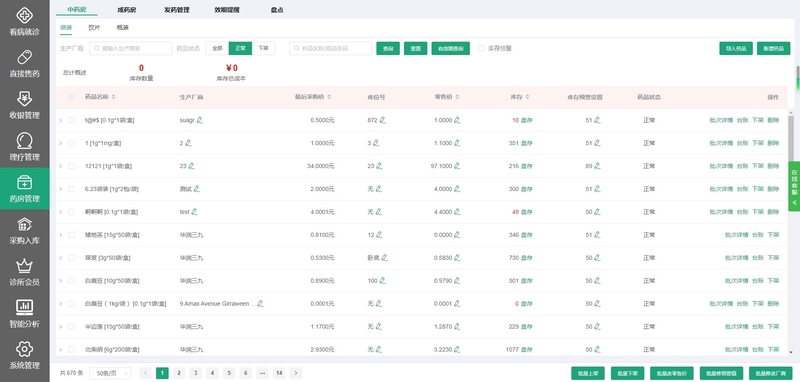Go to next page arrow in pagination
This screenshot has width=800, height=382.
pyautogui.click(x=295, y=373)
